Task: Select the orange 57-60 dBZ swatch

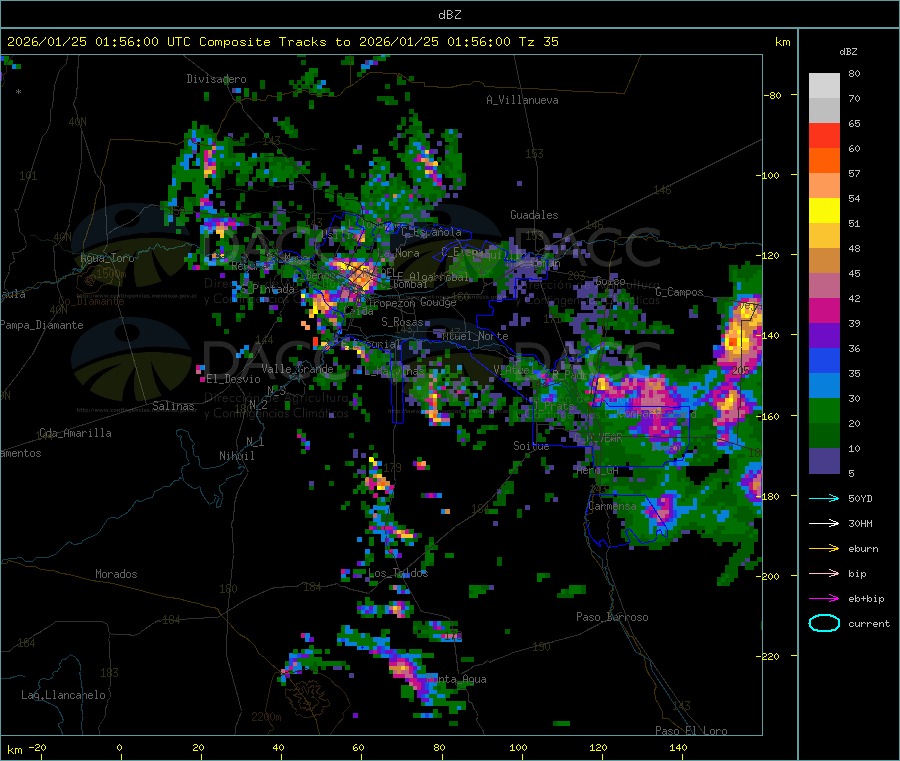Action: (x=824, y=161)
